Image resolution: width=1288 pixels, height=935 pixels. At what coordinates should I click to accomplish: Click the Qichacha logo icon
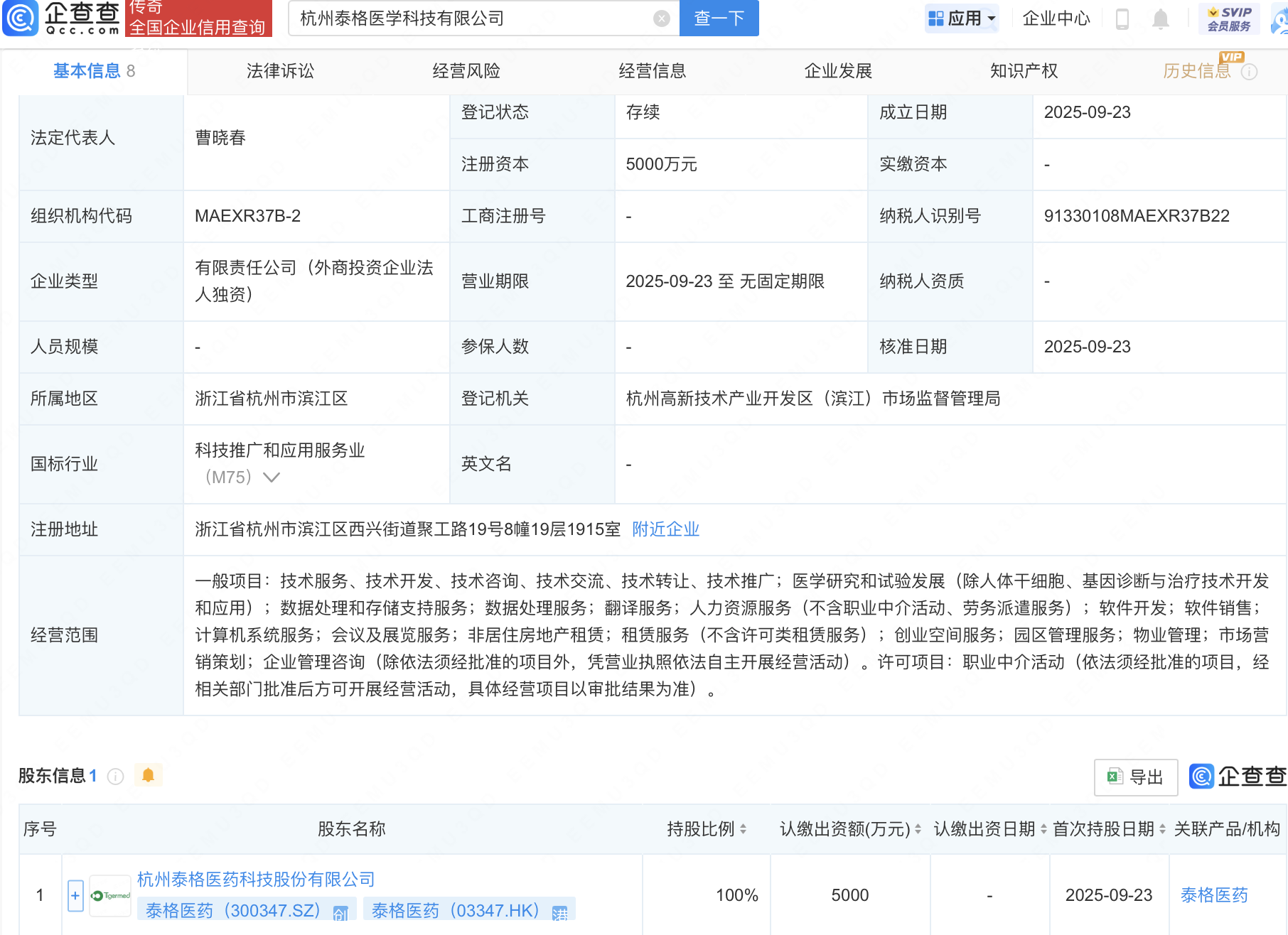20,18
